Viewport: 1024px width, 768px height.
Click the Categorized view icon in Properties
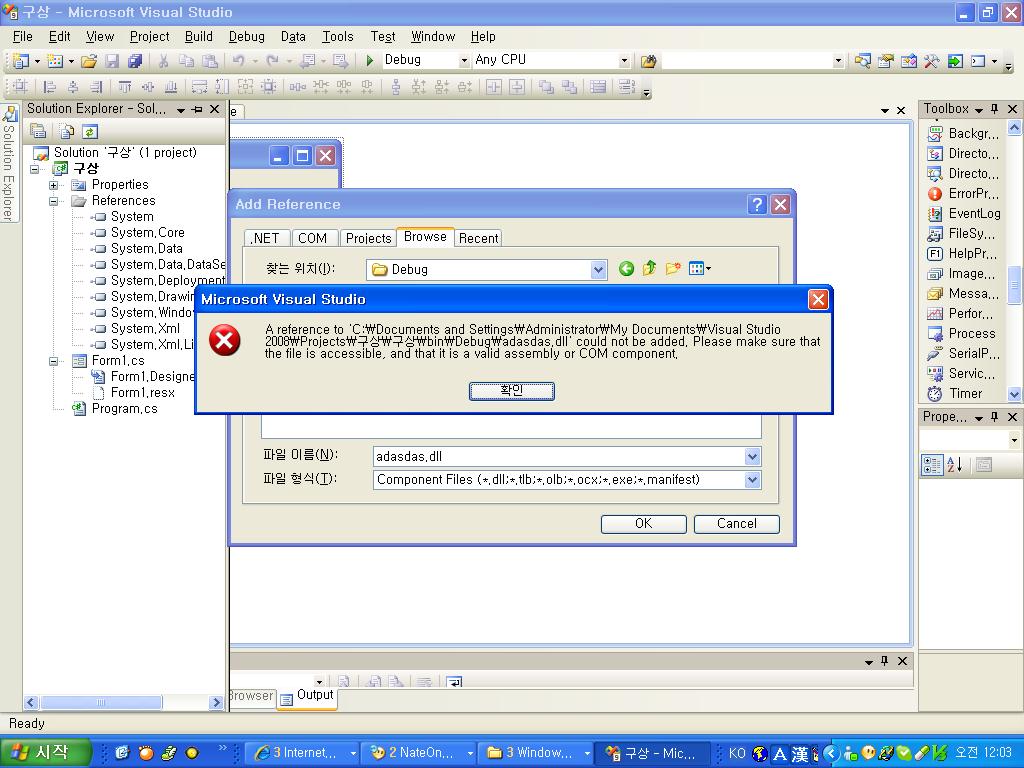(932, 465)
